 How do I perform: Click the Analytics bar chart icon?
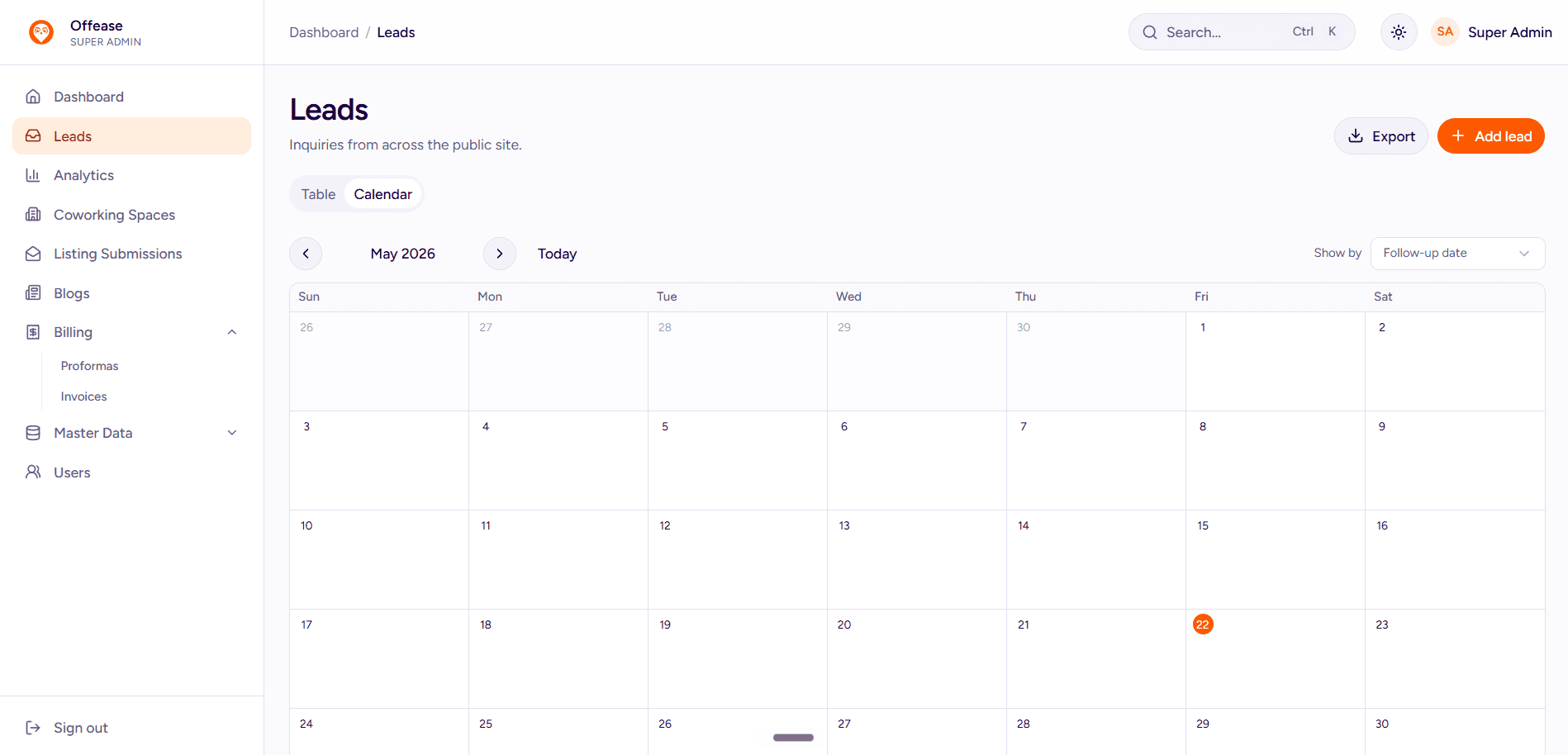click(x=33, y=175)
